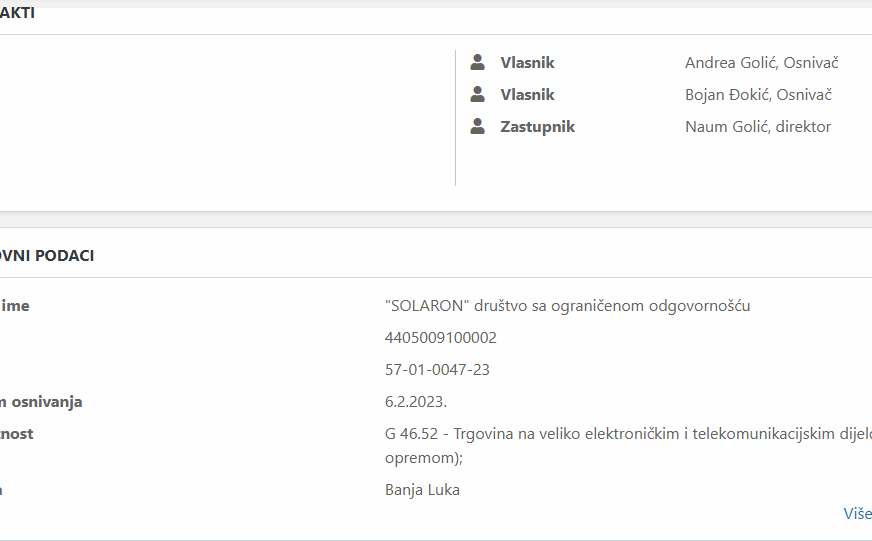Click the section header ending in PODACI
This screenshot has height=541, width=872.
tap(47, 256)
